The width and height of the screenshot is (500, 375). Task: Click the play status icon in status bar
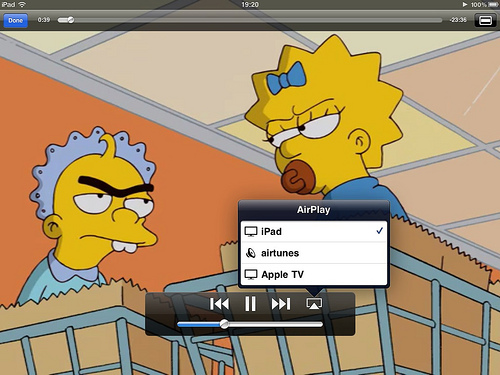465,4
